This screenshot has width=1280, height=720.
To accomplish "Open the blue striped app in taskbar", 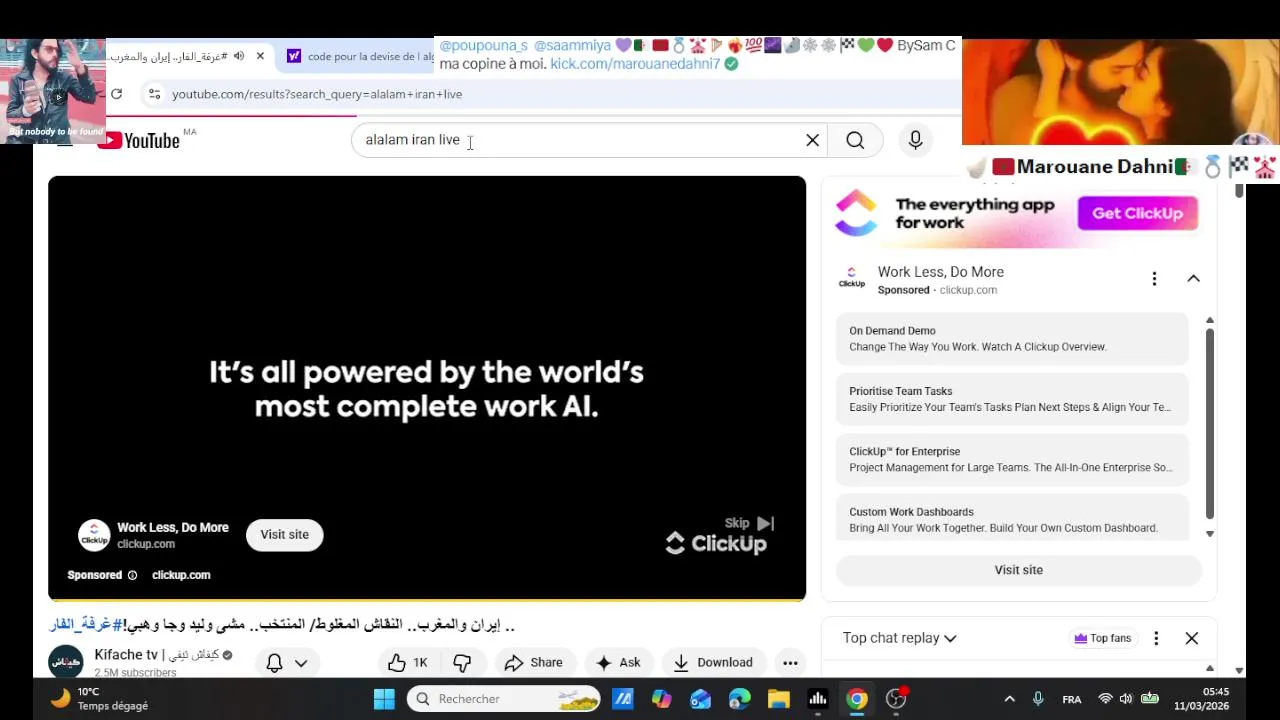I will pyautogui.click(x=622, y=699).
